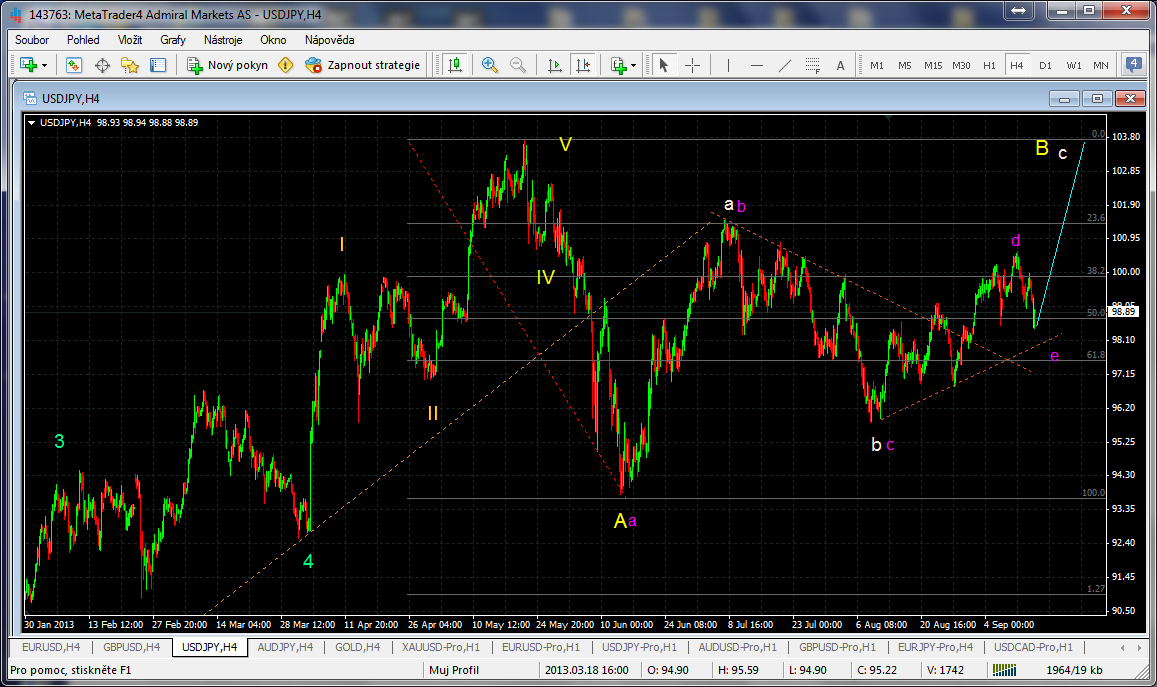Open the Vložit menu
1157x687 pixels.
pos(130,40)
